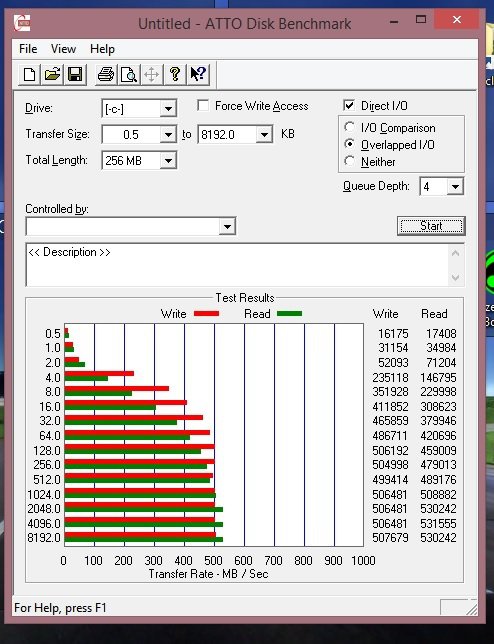Screen dimensions: 494x644
Task: Select the I/O Comparison radio button
Action: click(349, 127)
